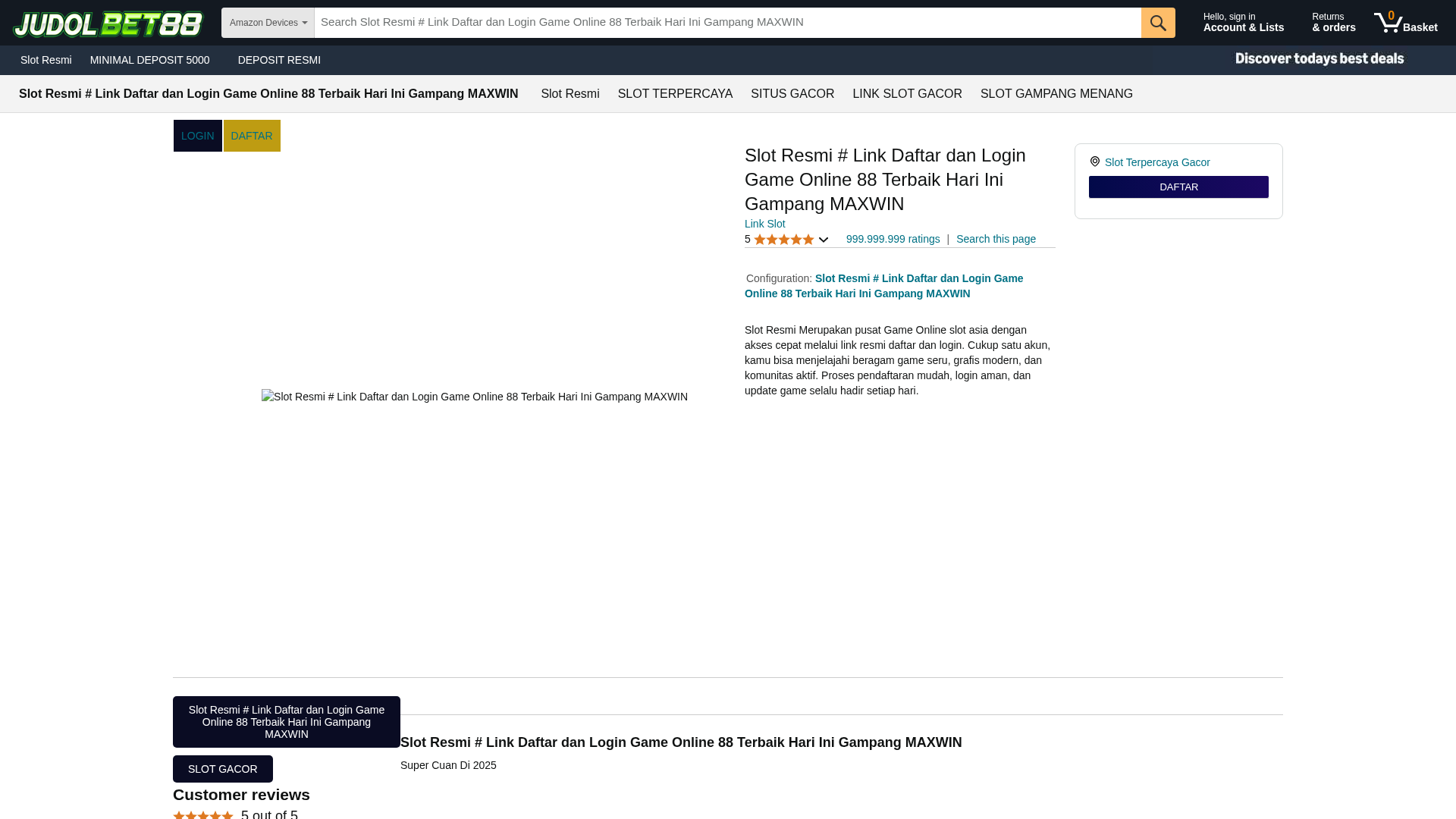The image size is (1456, 819).
Task: Click inside the search input field
Action: click(727, 22)
